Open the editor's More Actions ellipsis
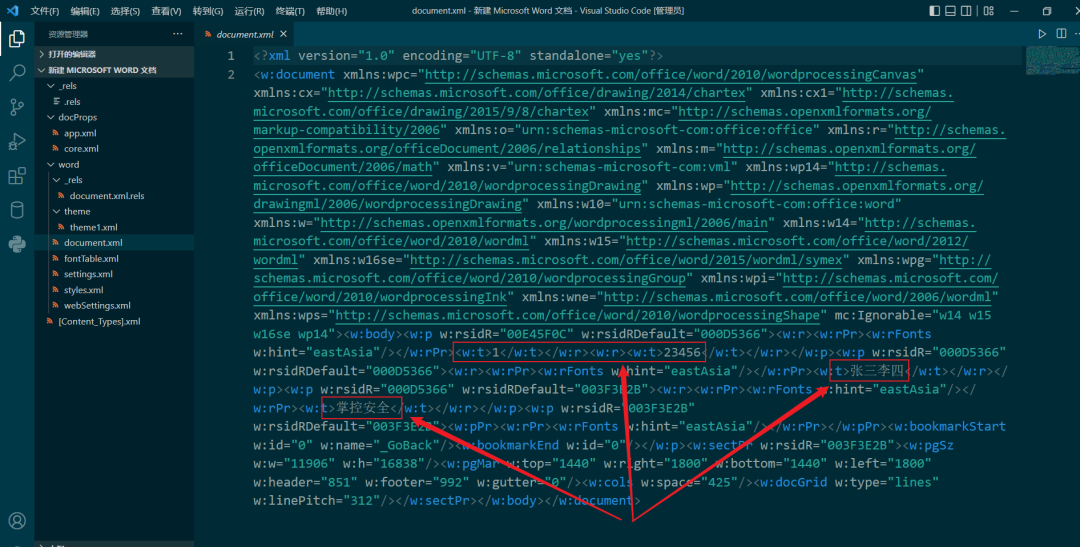 tap(1077, 34)
